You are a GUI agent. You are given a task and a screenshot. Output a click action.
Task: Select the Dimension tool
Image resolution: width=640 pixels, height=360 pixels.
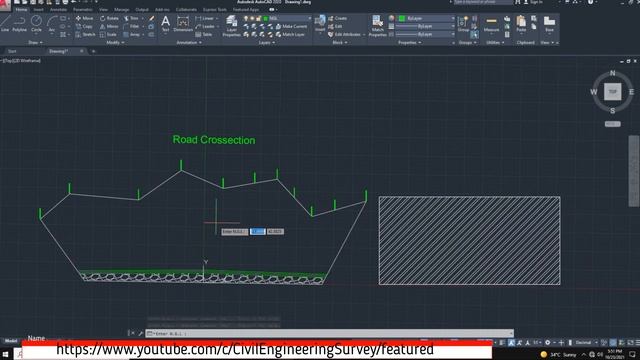183,24
